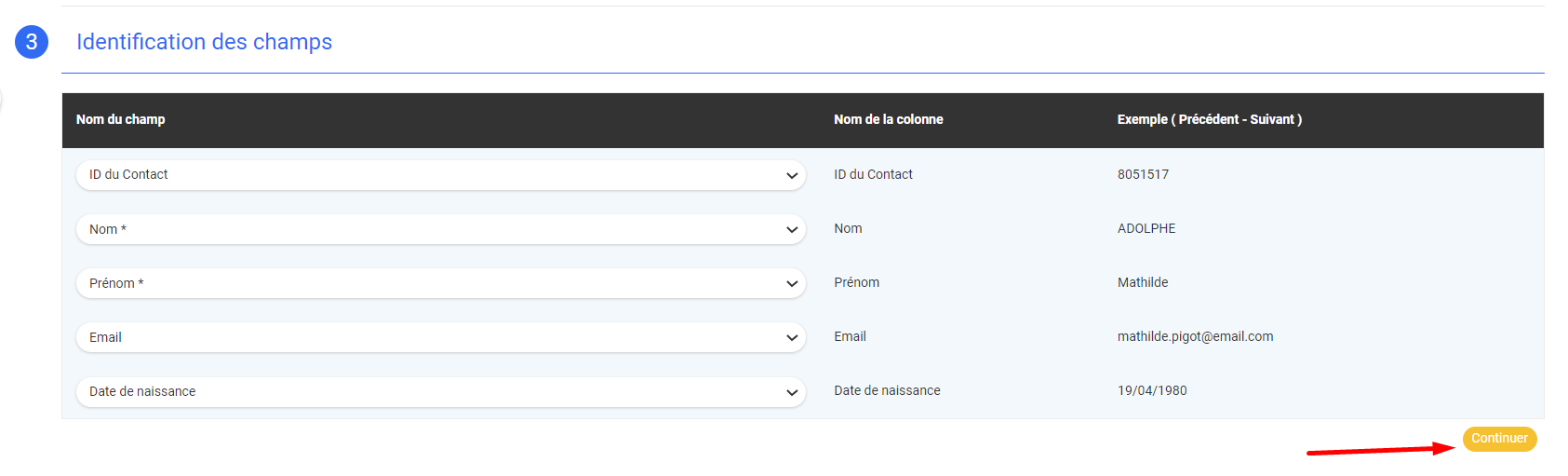1568x476 pixels.
Task: Click column name Prénom
Action: tap(856, 282)
